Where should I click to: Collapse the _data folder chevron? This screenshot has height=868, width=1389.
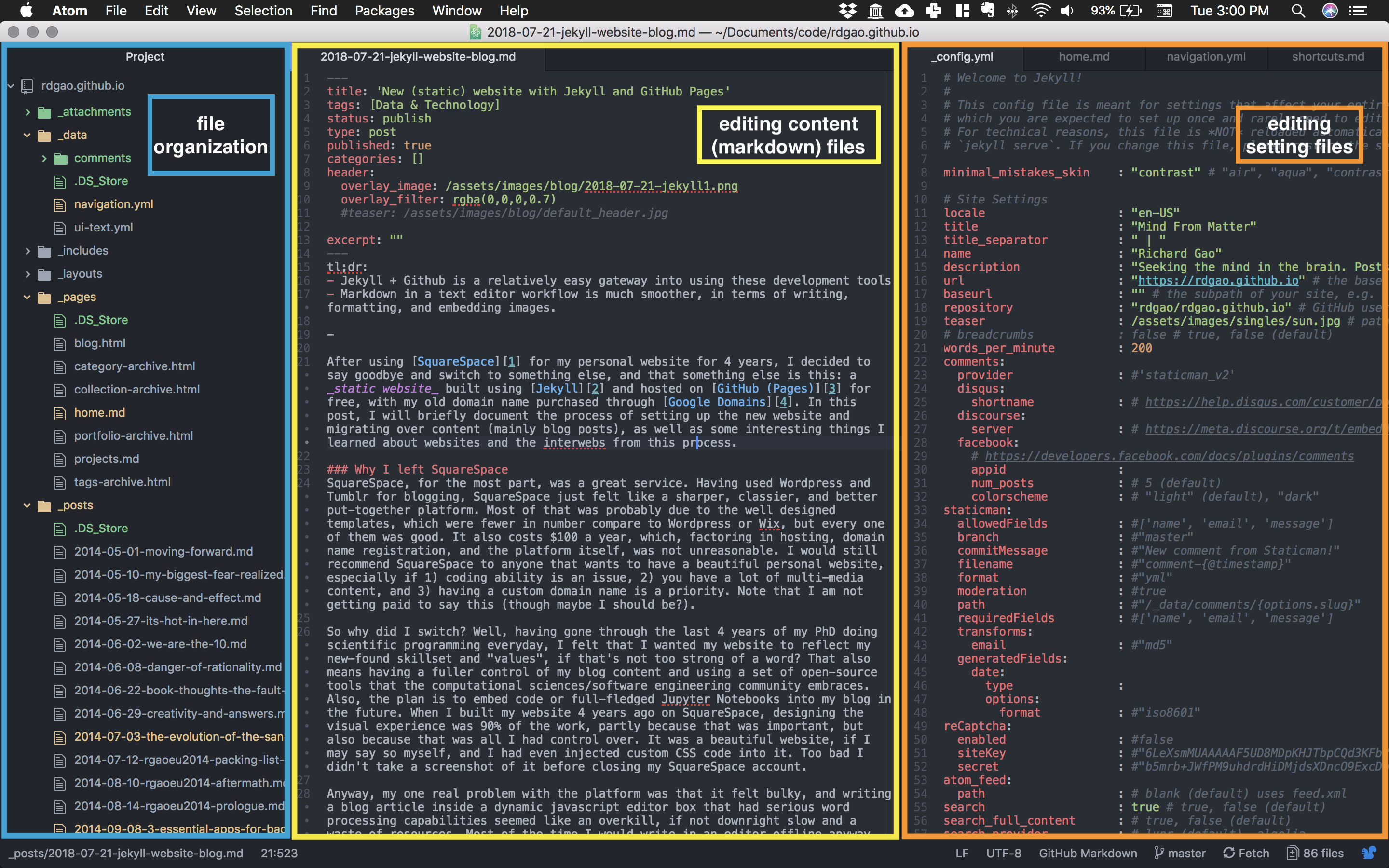pos(27,135)
